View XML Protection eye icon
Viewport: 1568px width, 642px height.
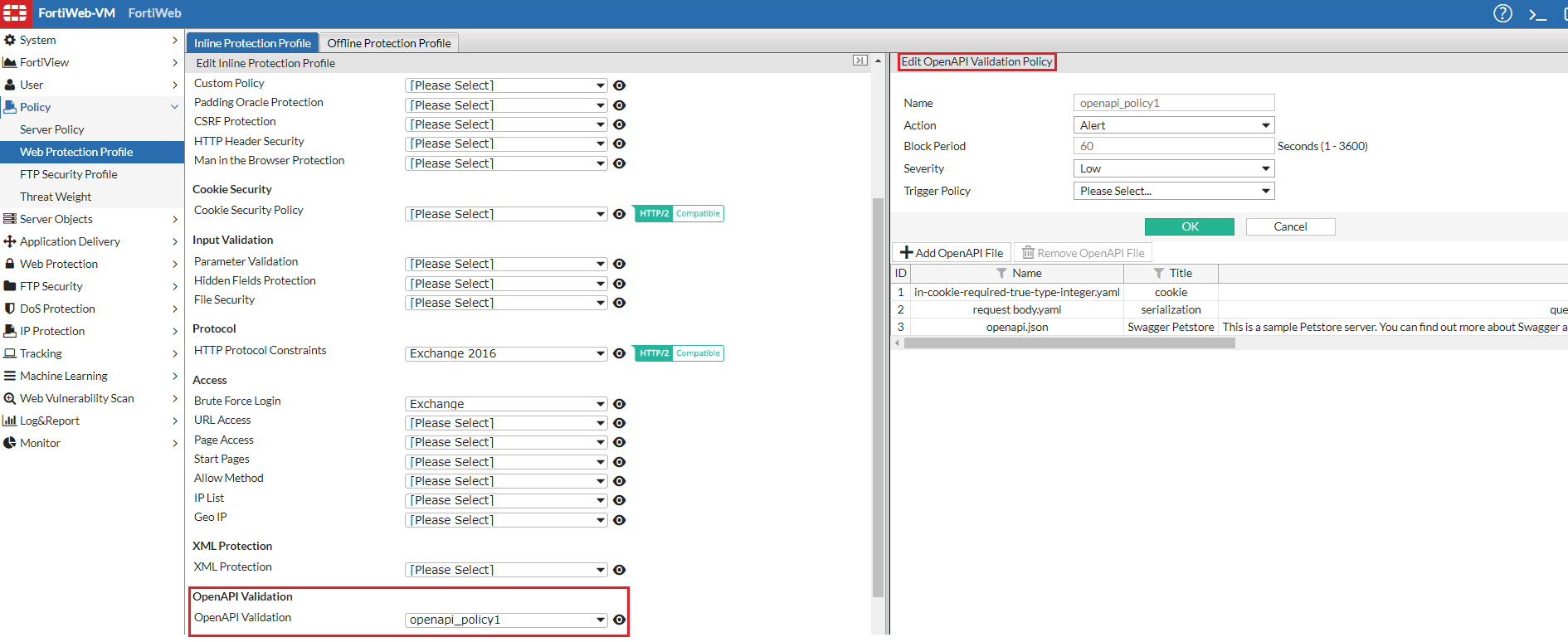pyautogui.click(x=619, y=570)
